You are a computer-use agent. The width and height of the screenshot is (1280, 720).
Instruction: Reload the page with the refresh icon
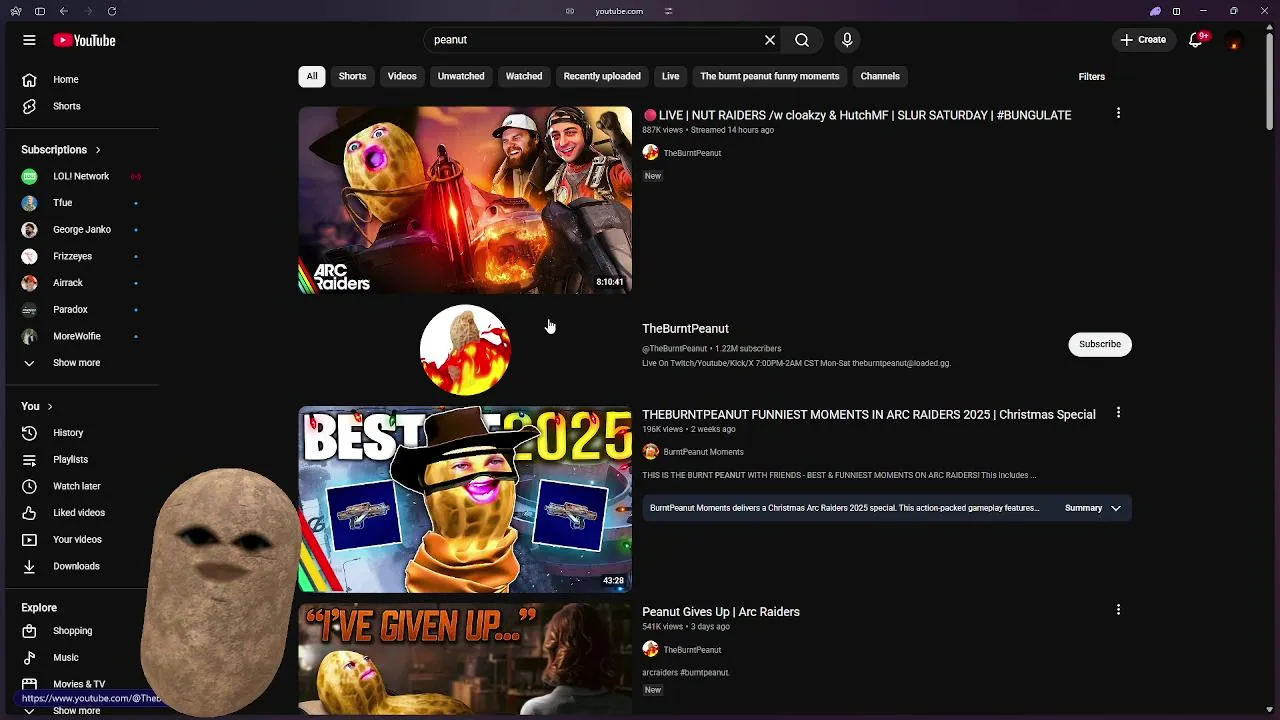(112, 11)
